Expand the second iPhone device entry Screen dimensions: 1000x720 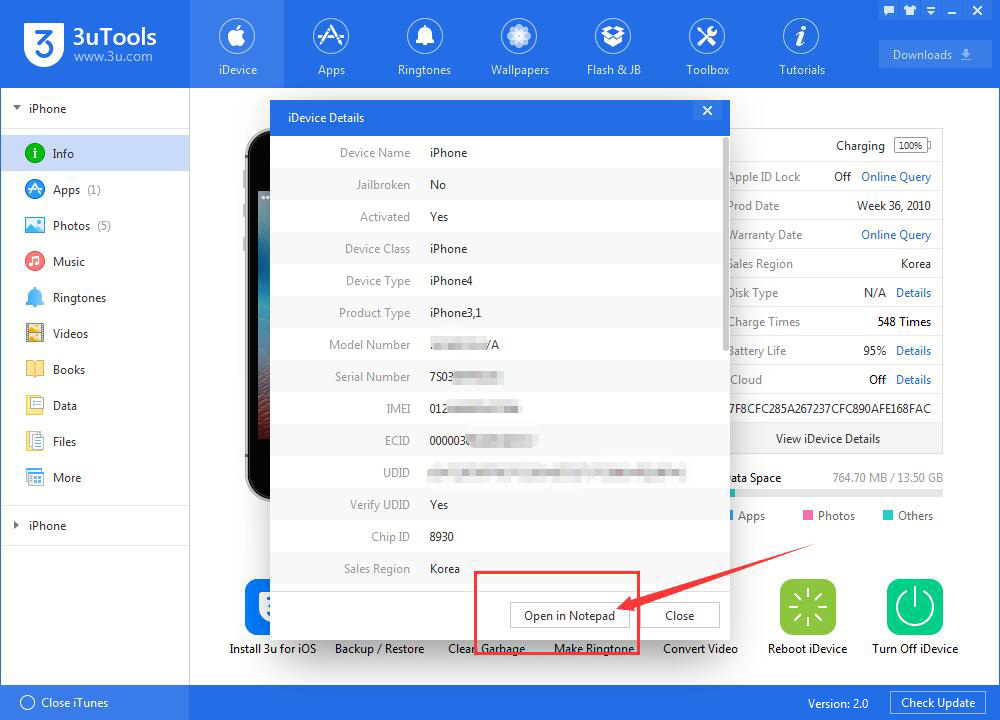(17, 525)
